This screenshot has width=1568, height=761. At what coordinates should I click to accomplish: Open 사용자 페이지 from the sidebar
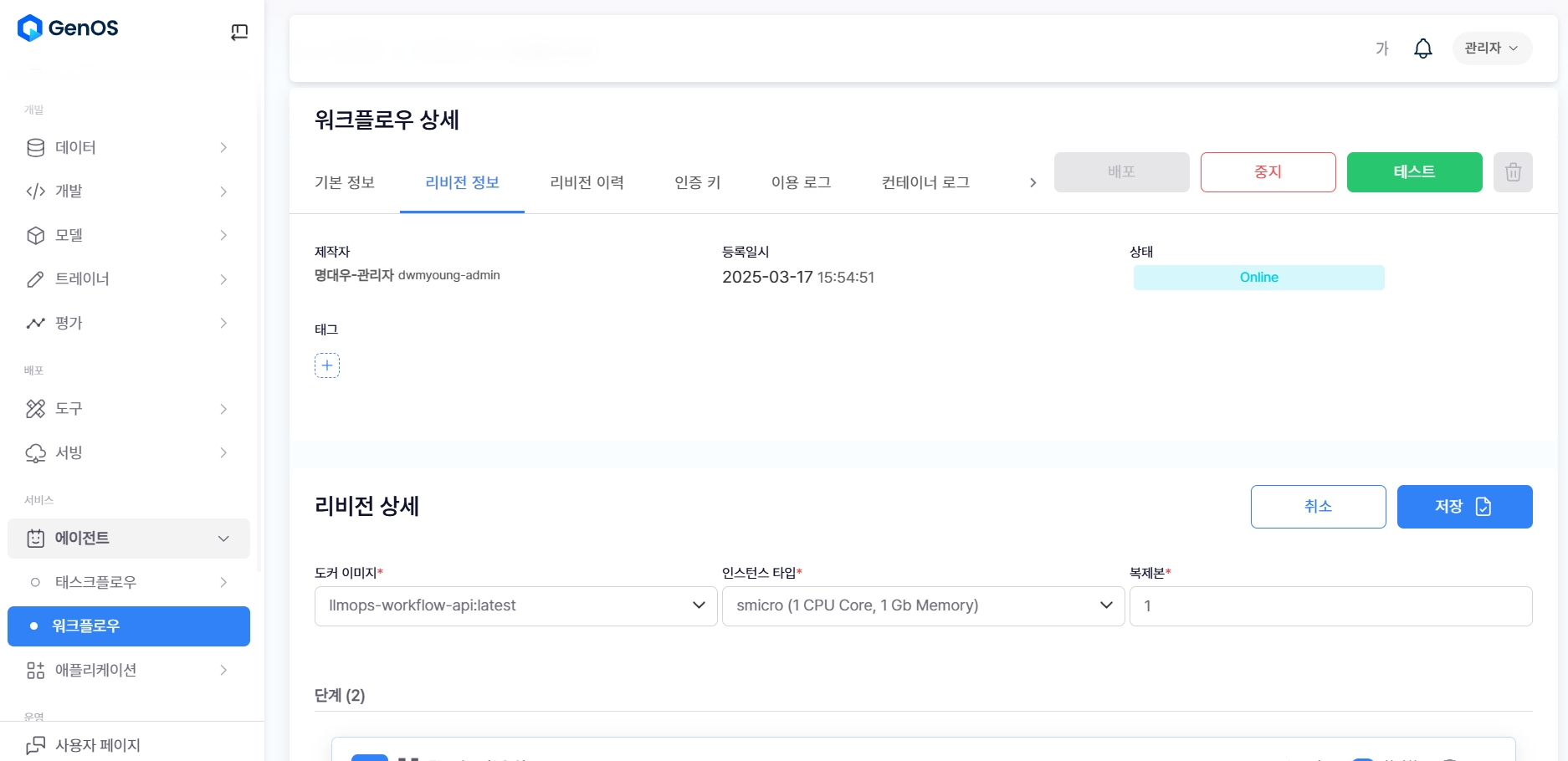tap(97, 744)
